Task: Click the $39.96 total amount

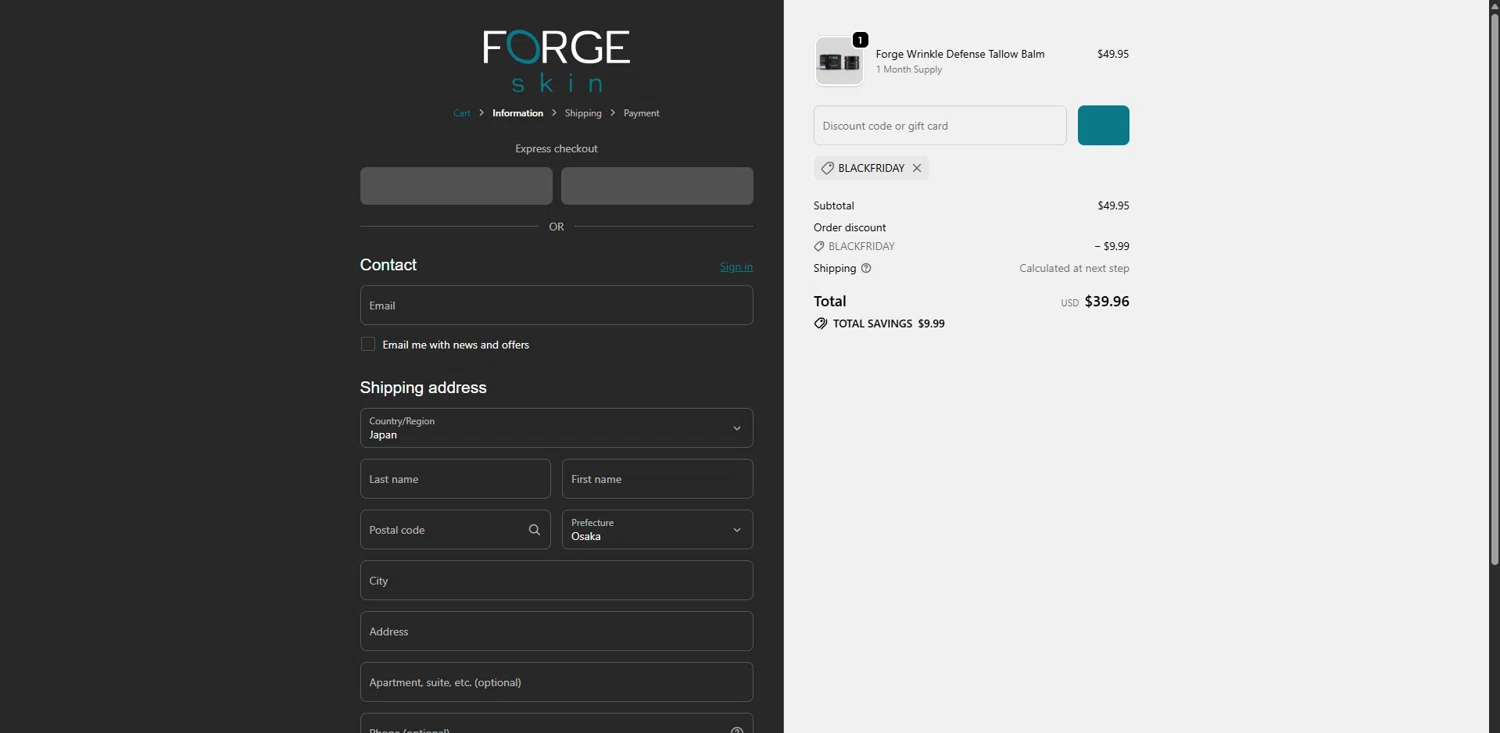Action: tap(1107, 301)
